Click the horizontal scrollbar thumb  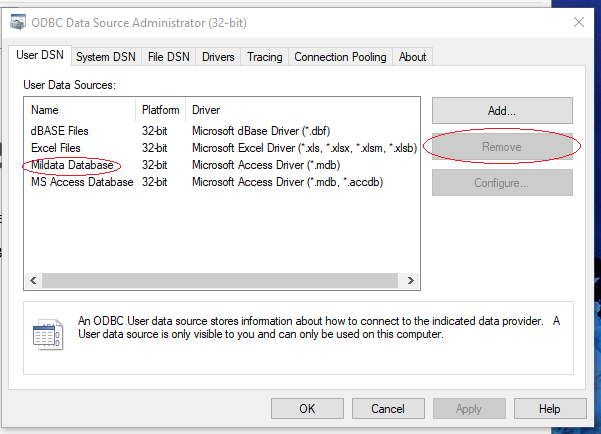220,281
